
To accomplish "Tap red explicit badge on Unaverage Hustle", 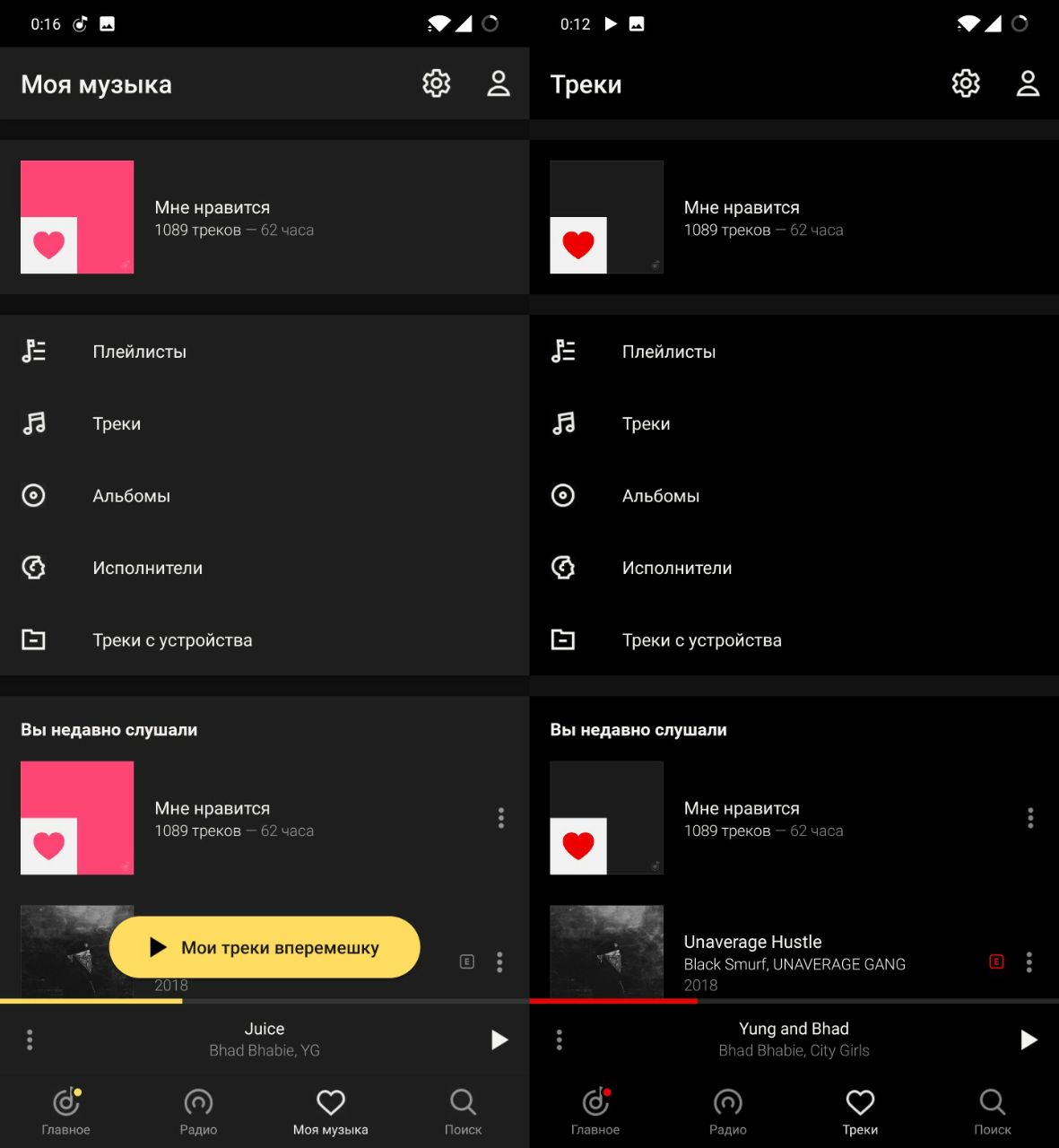I will (x=996, y=961).
